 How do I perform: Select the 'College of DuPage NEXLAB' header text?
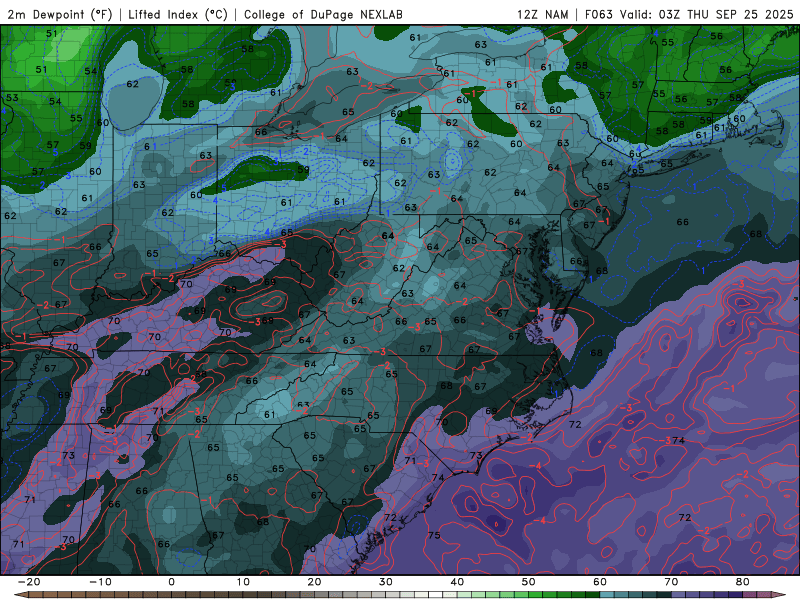pos(323,14)
